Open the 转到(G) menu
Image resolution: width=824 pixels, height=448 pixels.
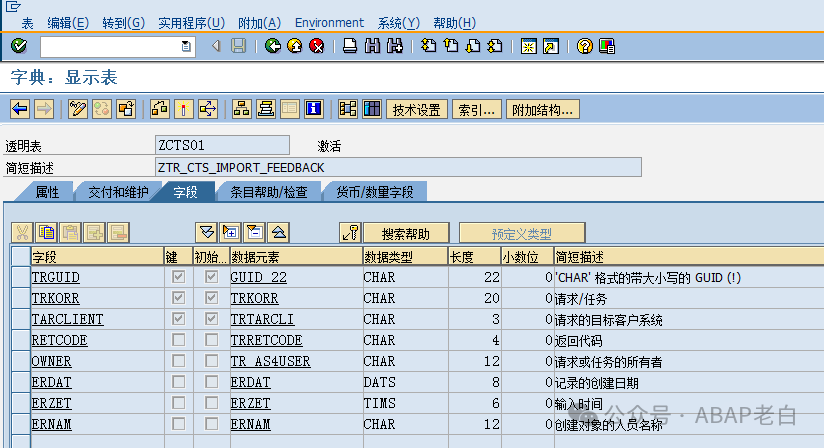pyautogui.click(x=123, y=23)
